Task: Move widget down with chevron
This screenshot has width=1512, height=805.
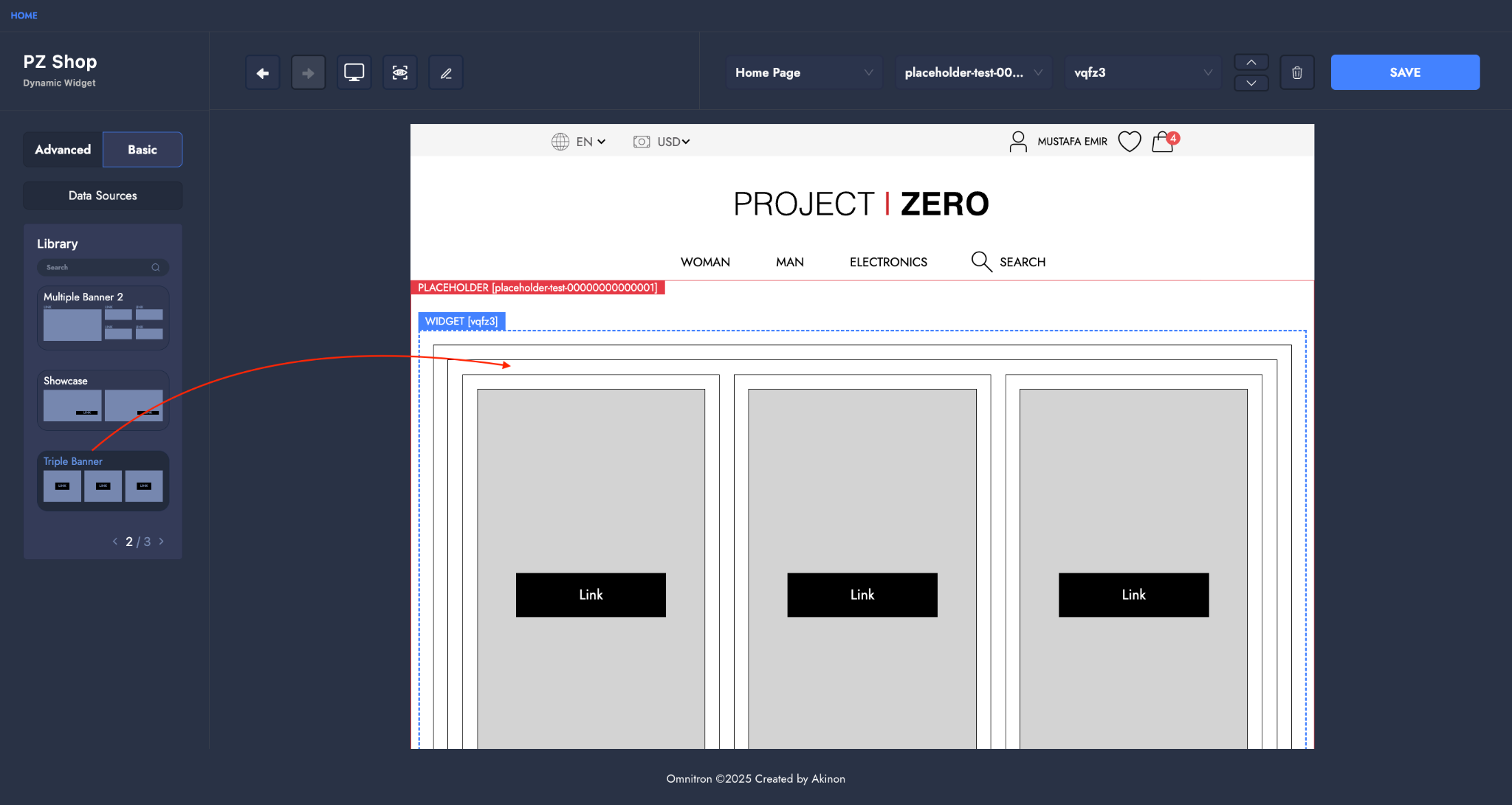Action: coord(1251,83)
